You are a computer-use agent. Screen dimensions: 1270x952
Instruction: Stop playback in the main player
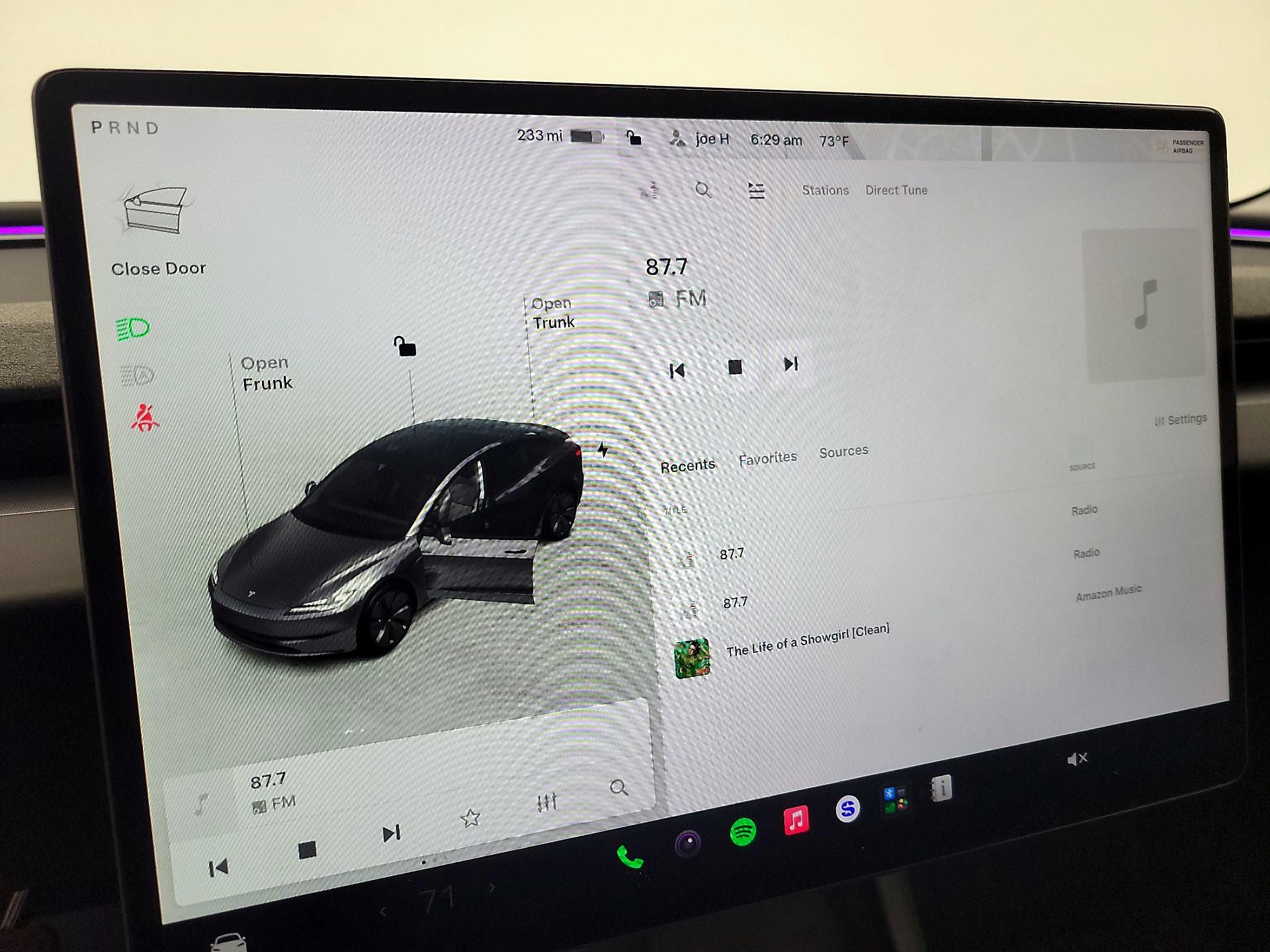coord(735,367)
